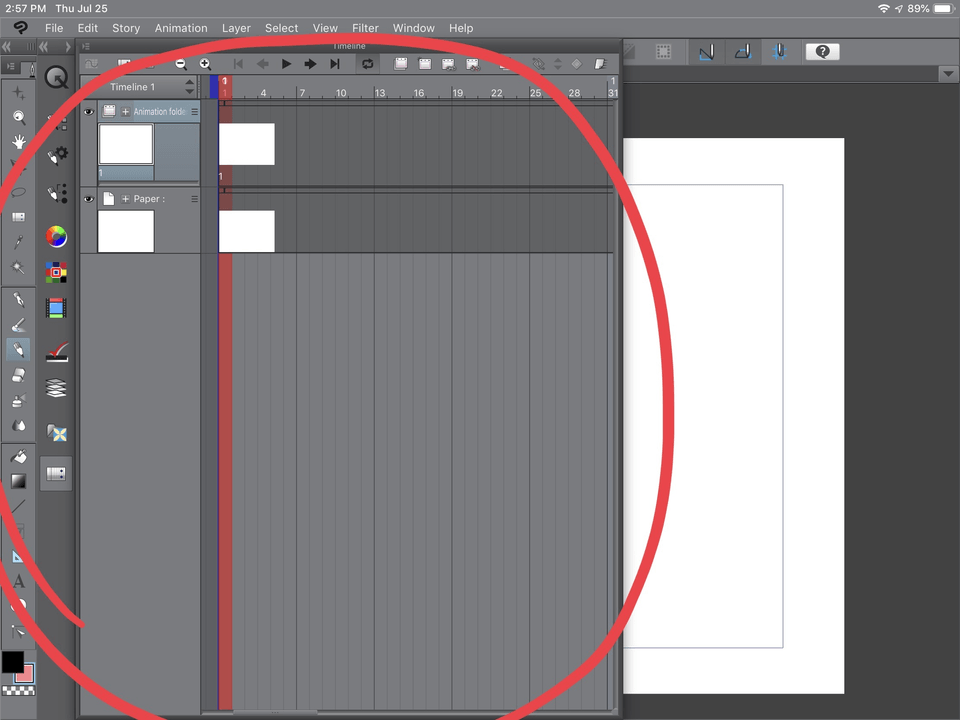This screenshot has height=720, width=960.
Task: Select the Pen tool
Action: [19, 299]
